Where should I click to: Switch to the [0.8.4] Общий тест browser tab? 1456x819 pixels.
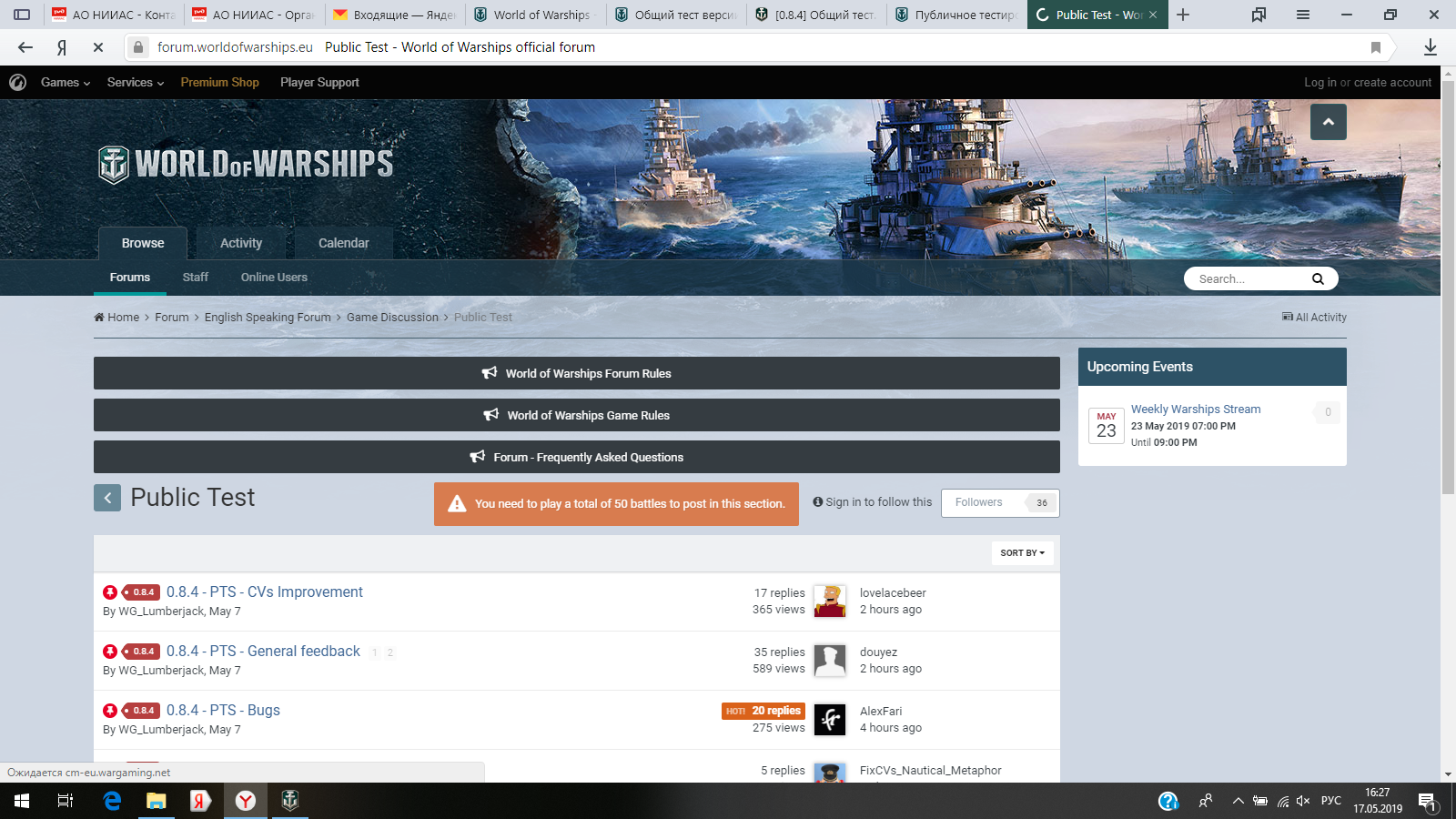[x=815, y=15]
